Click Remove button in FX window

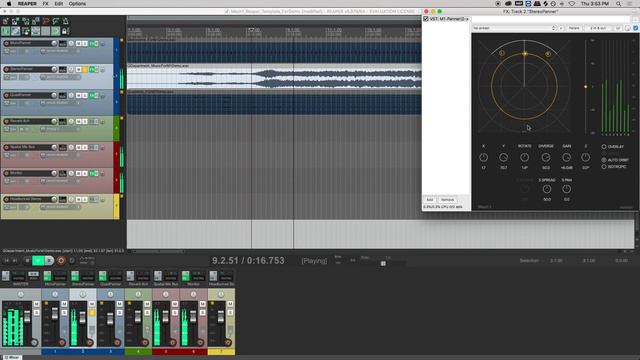pos(447,200)
